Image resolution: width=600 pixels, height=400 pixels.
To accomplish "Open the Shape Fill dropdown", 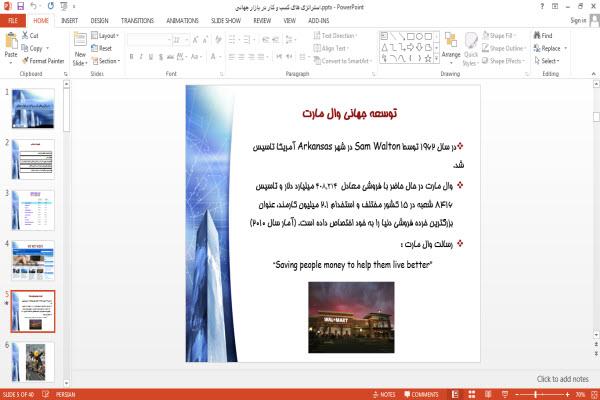I will tap(498, 36).
